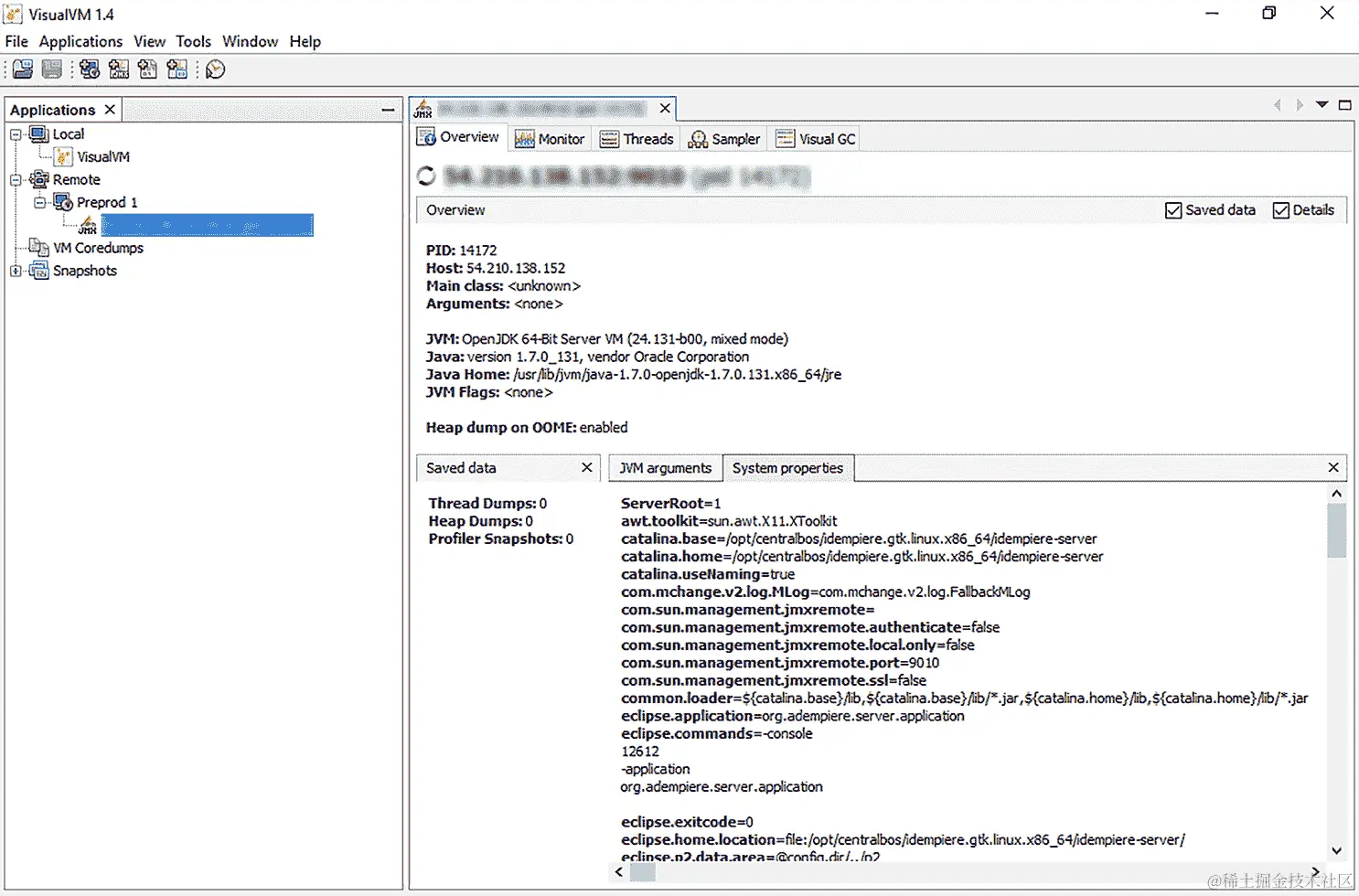Select the JVM arguments tab
This screenshot has width=1359, height=896.
click(665, 468)
